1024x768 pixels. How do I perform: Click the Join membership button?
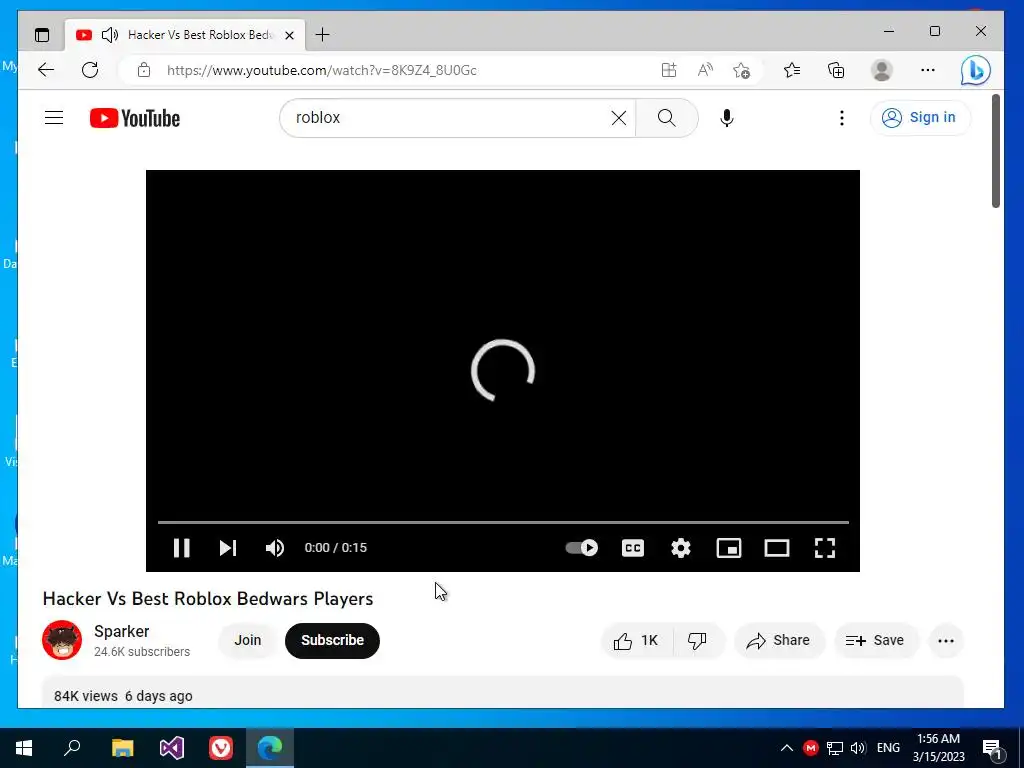coord(248,641)
